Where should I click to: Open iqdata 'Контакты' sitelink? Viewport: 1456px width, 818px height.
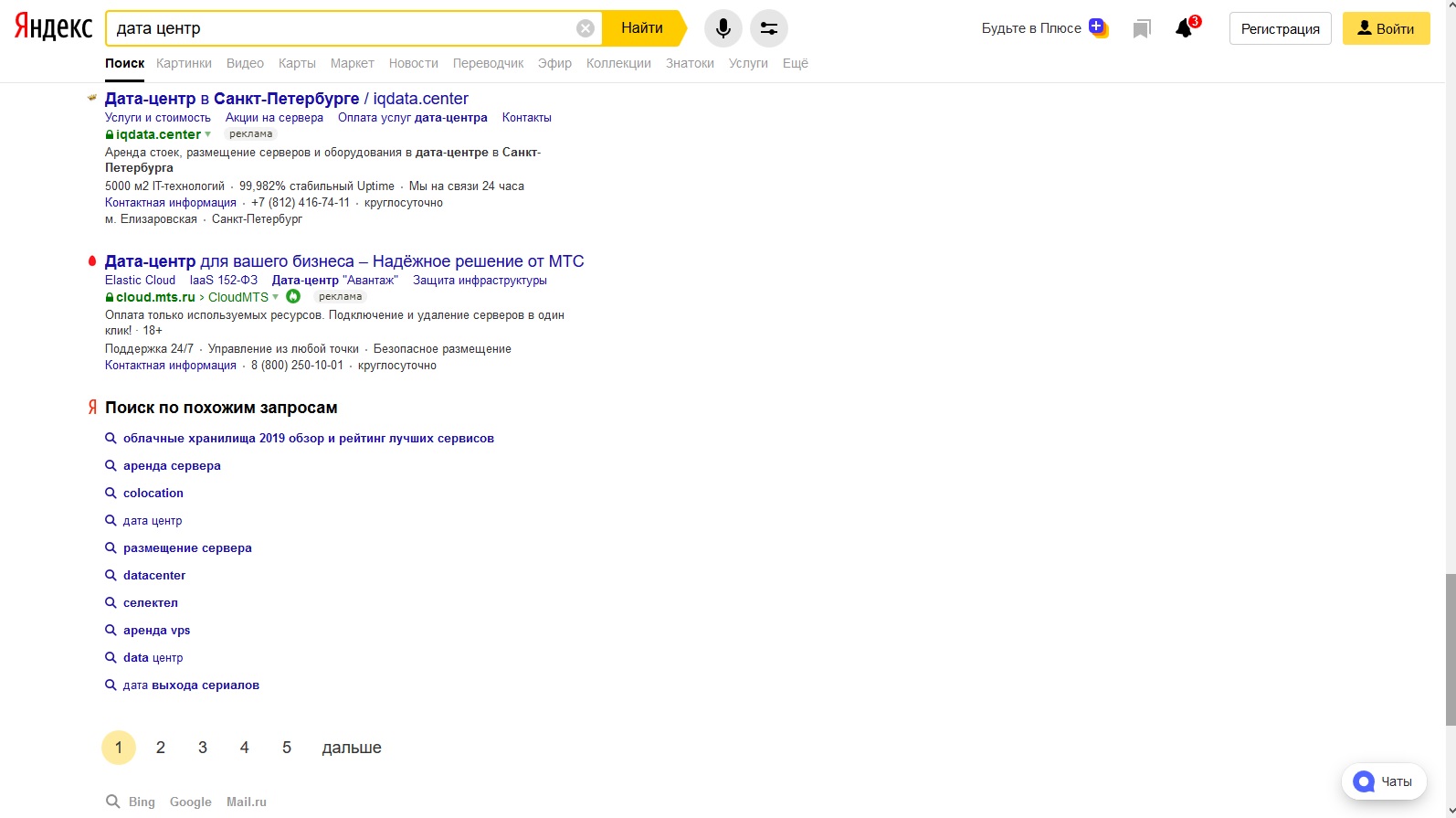pyautogui.click(x=527, y=118)
